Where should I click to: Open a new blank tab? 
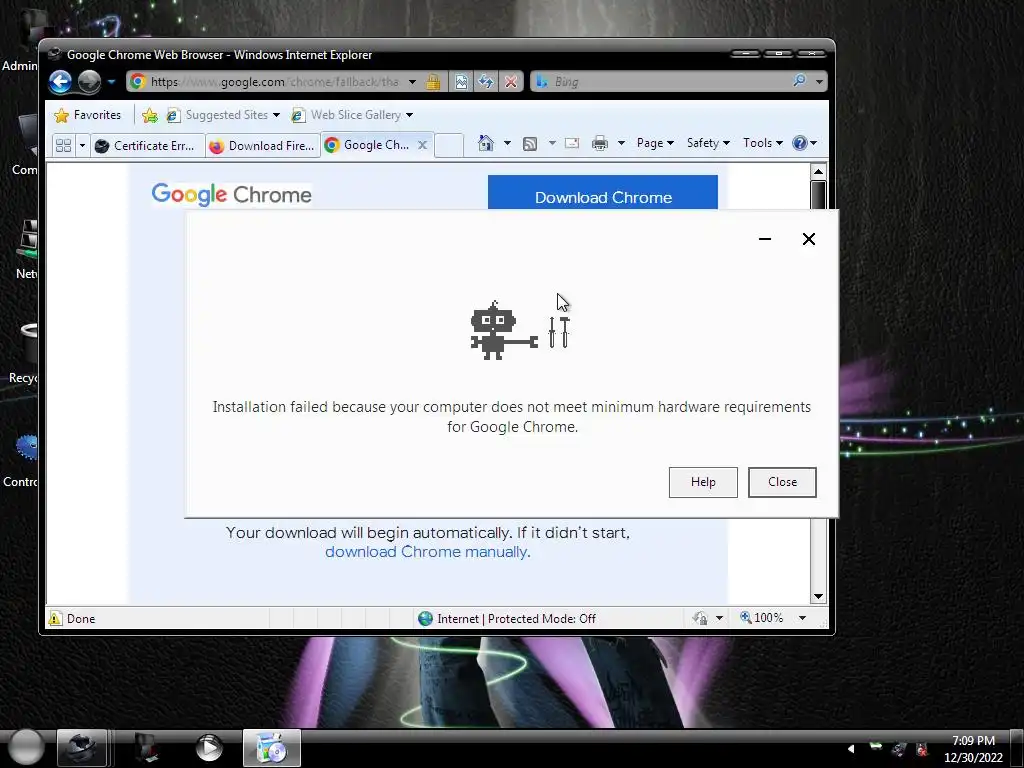coord(449,145)
